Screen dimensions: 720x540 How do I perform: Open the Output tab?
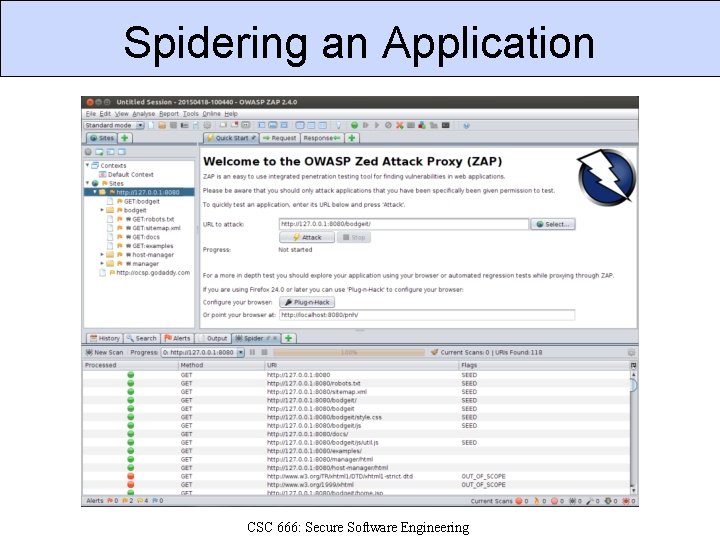[213, 338]
